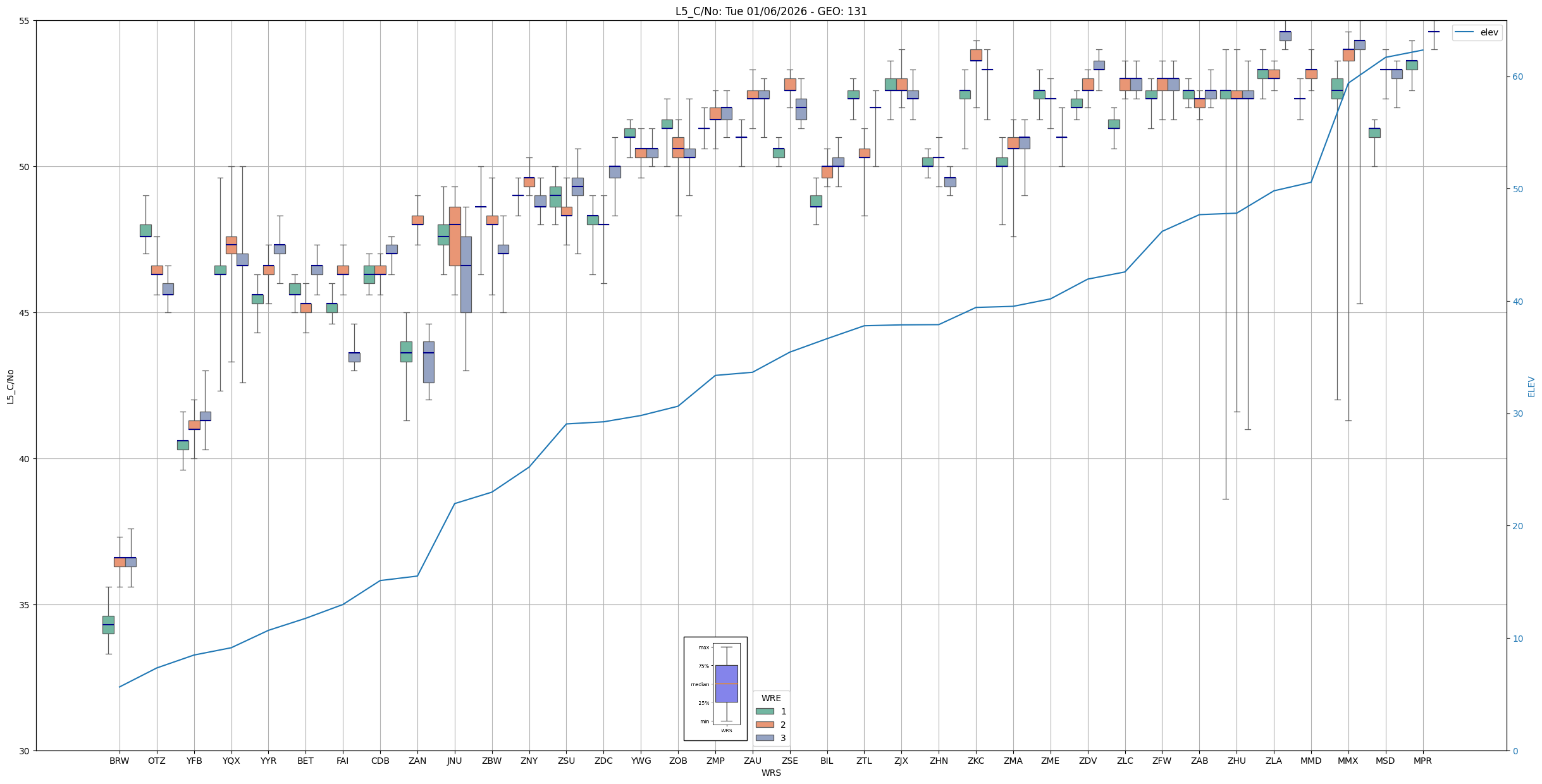Click the elev legend entry

click(1489, 32)
